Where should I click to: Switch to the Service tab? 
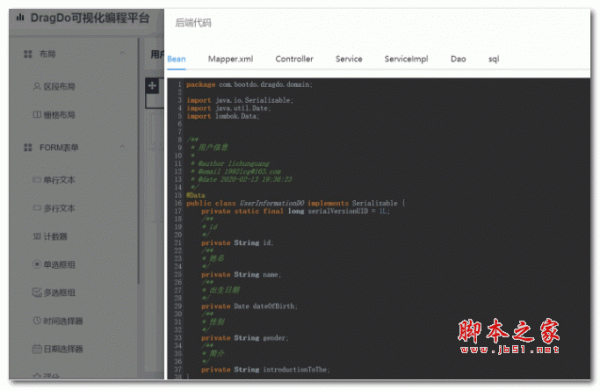[x=349, y=59]
